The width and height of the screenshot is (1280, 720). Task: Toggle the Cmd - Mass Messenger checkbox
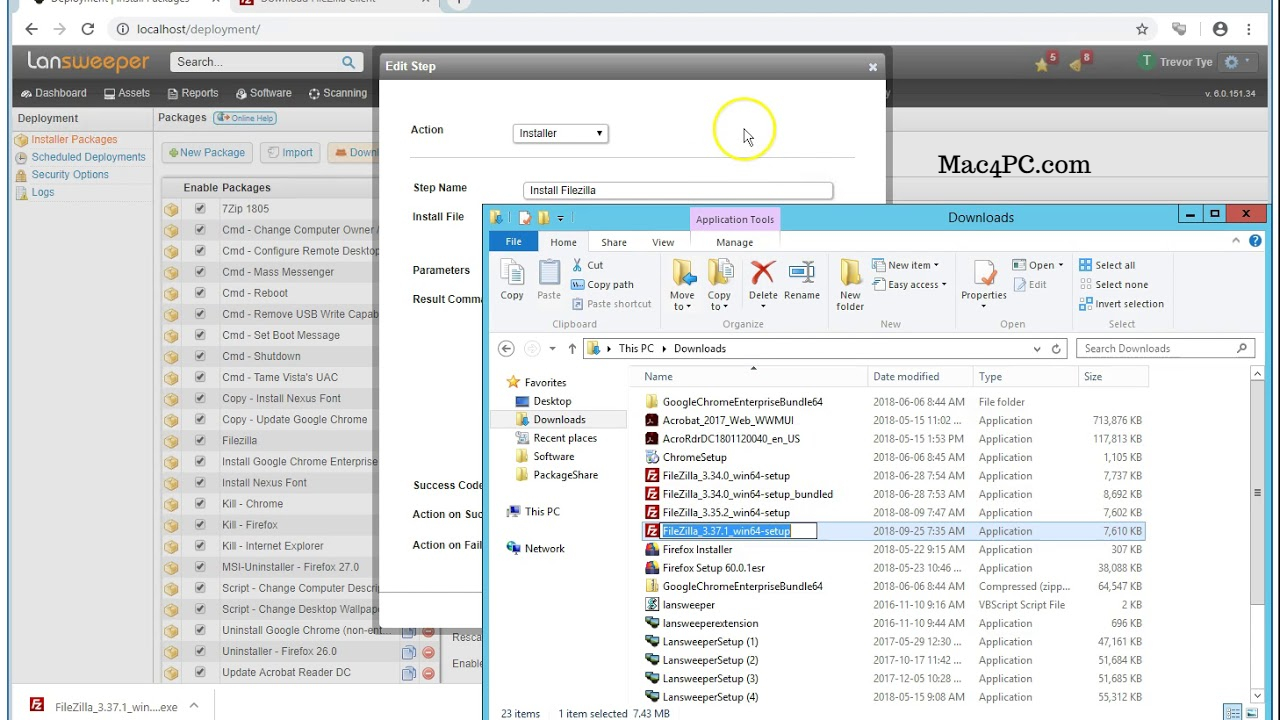pyautogui.click(x=200, y=272)
